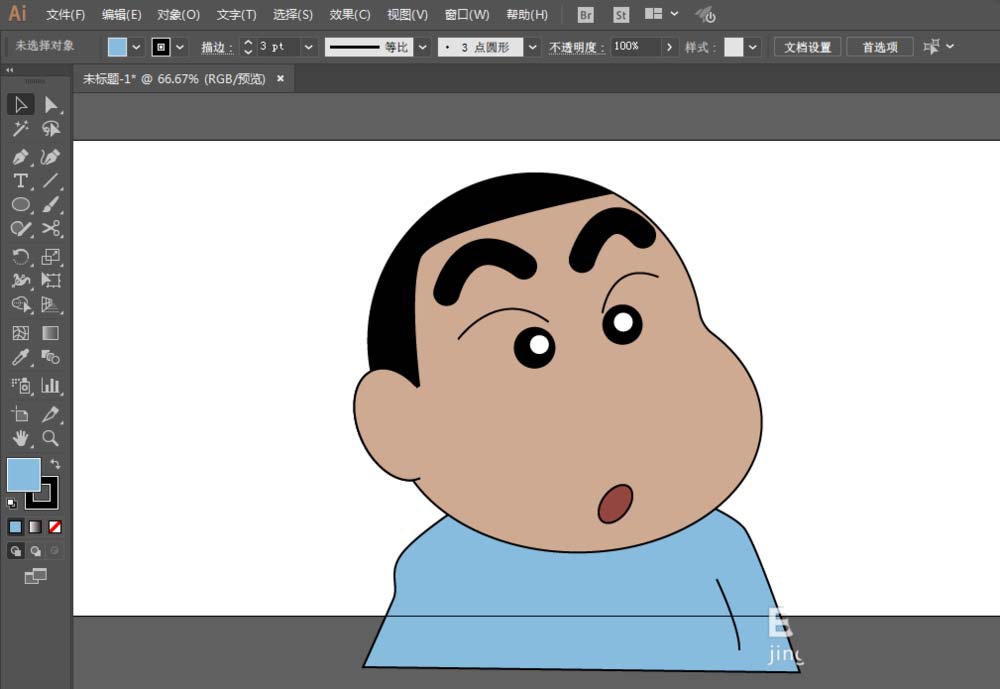Open the 样式 style dropdown

click(x=753, y=47)
